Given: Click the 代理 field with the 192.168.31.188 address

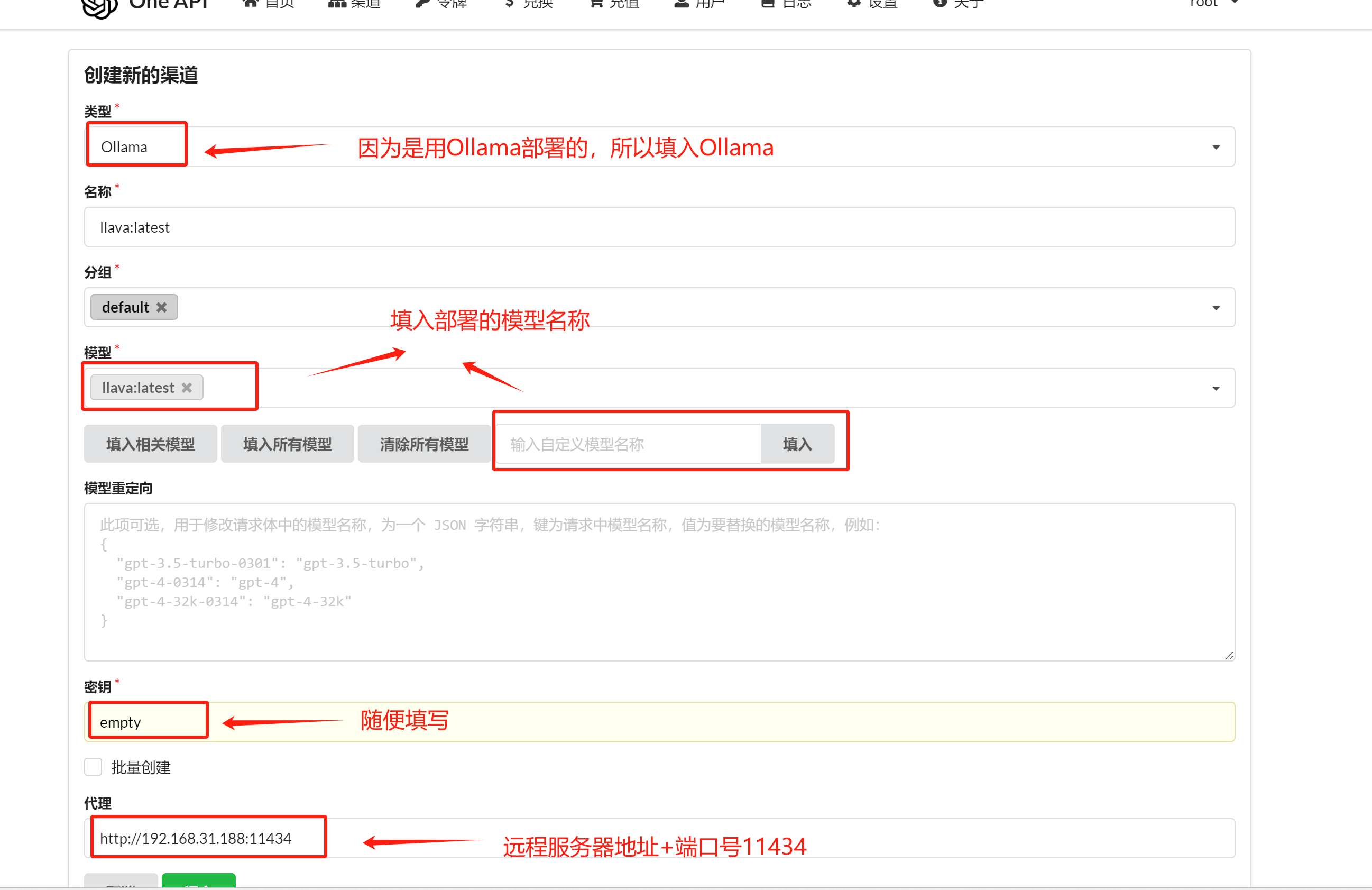Looking at the screenshot, I should coord(659,838).
